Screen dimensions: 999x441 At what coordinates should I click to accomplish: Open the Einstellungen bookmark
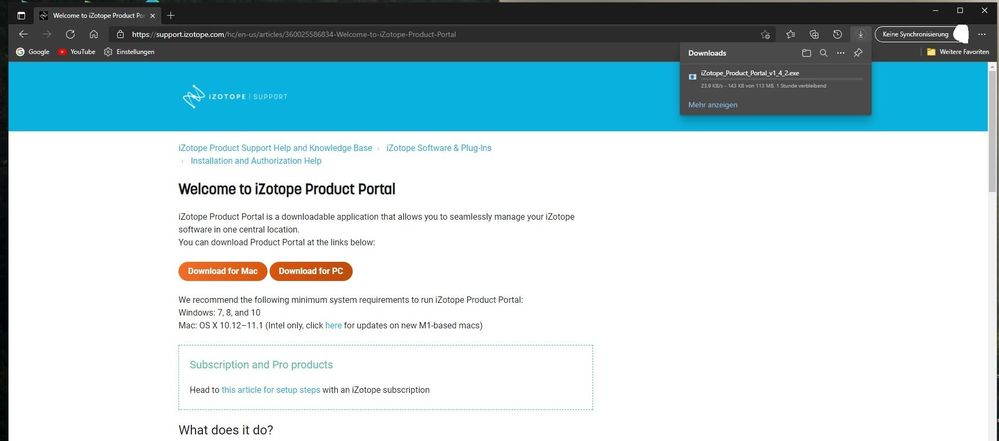pyautogui.click(x=129, y=52)
